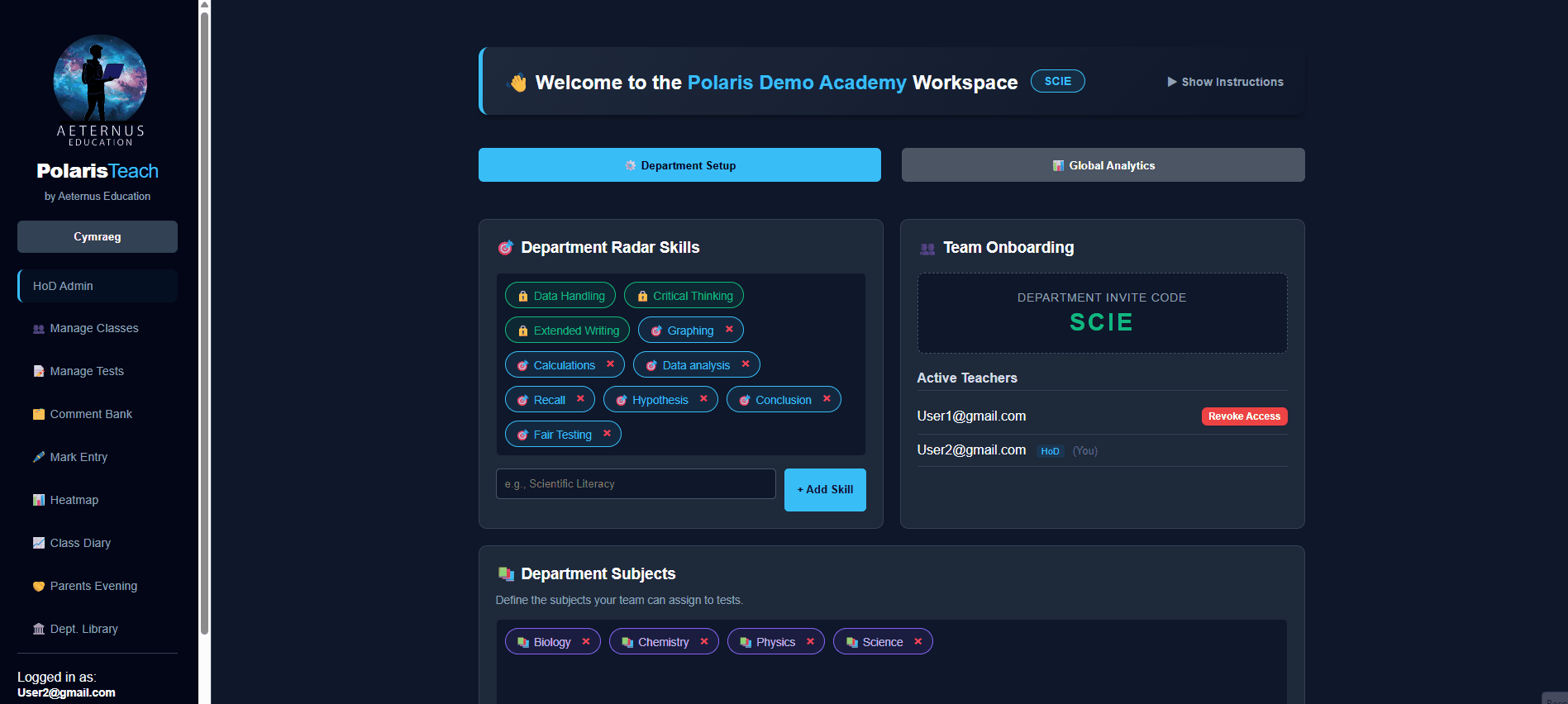Click the lock icon on Critical Thinking

pos(642,296)
